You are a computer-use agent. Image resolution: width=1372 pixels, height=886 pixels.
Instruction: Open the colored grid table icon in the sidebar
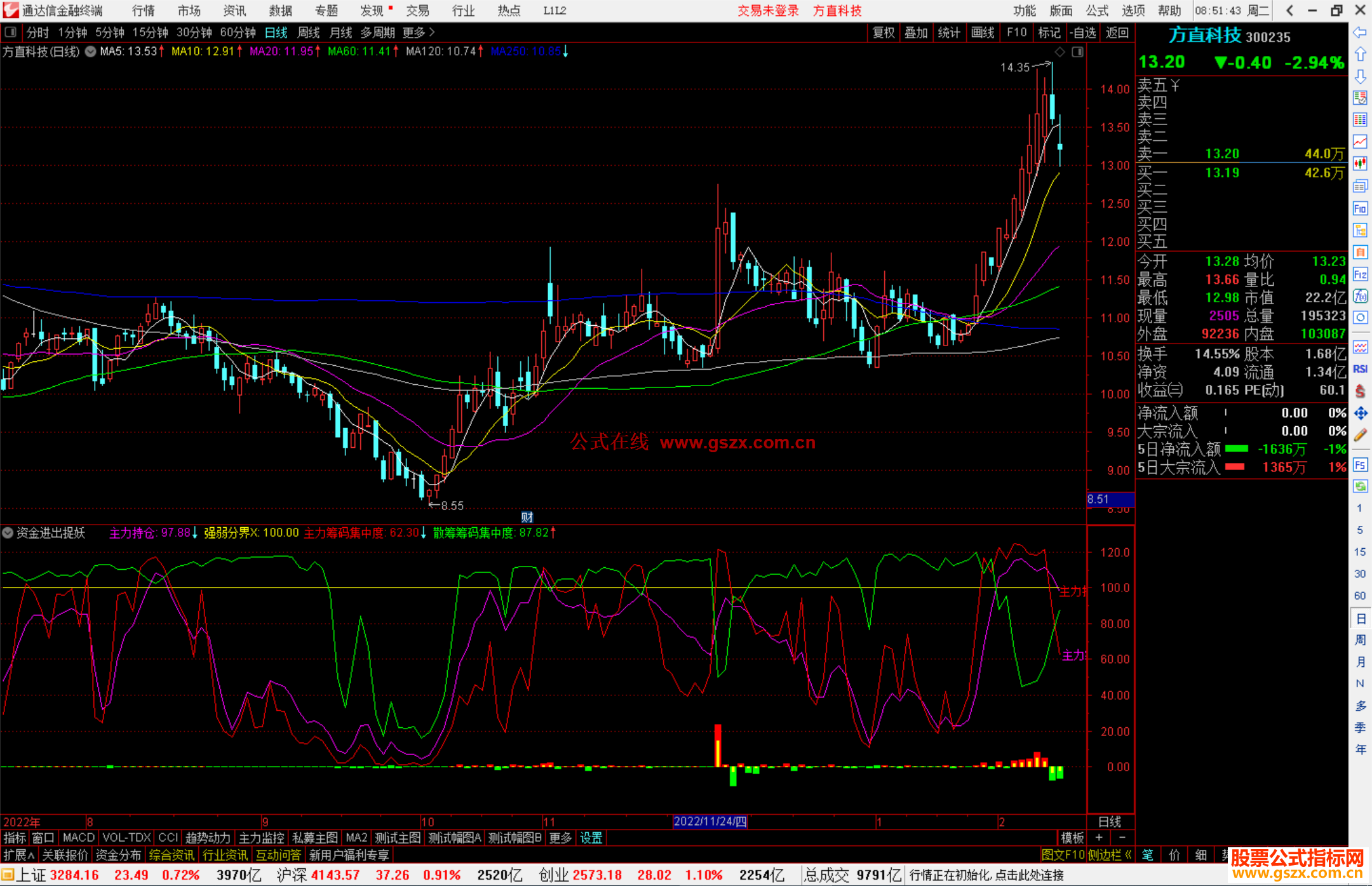[x=1360, y=120]
